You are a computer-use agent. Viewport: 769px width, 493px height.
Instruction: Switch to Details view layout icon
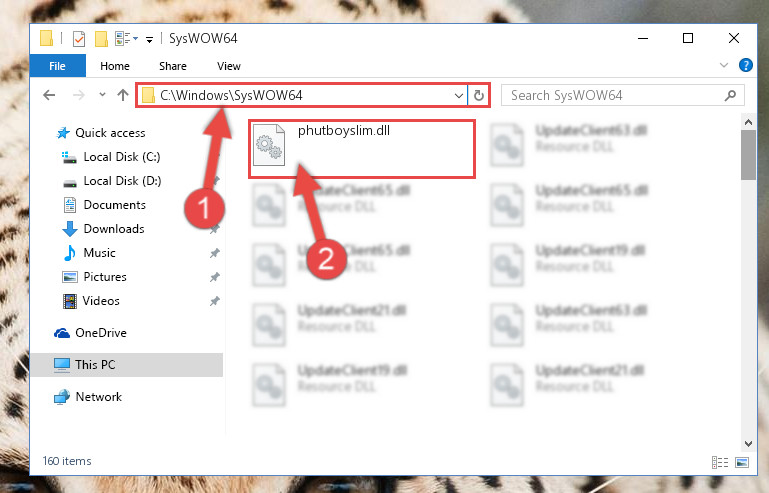[720, 462]
